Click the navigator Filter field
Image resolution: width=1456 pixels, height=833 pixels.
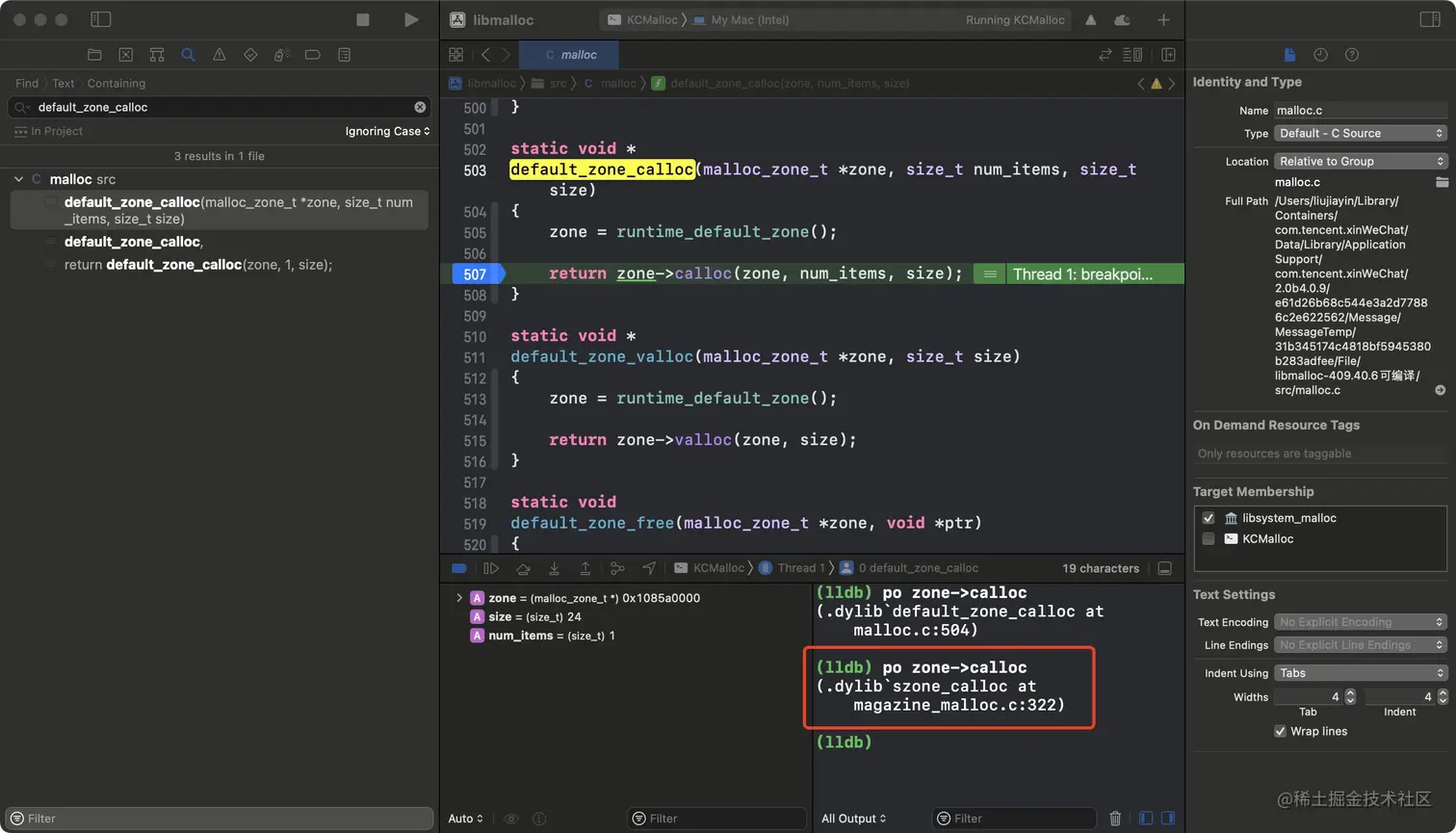[220, 819]
